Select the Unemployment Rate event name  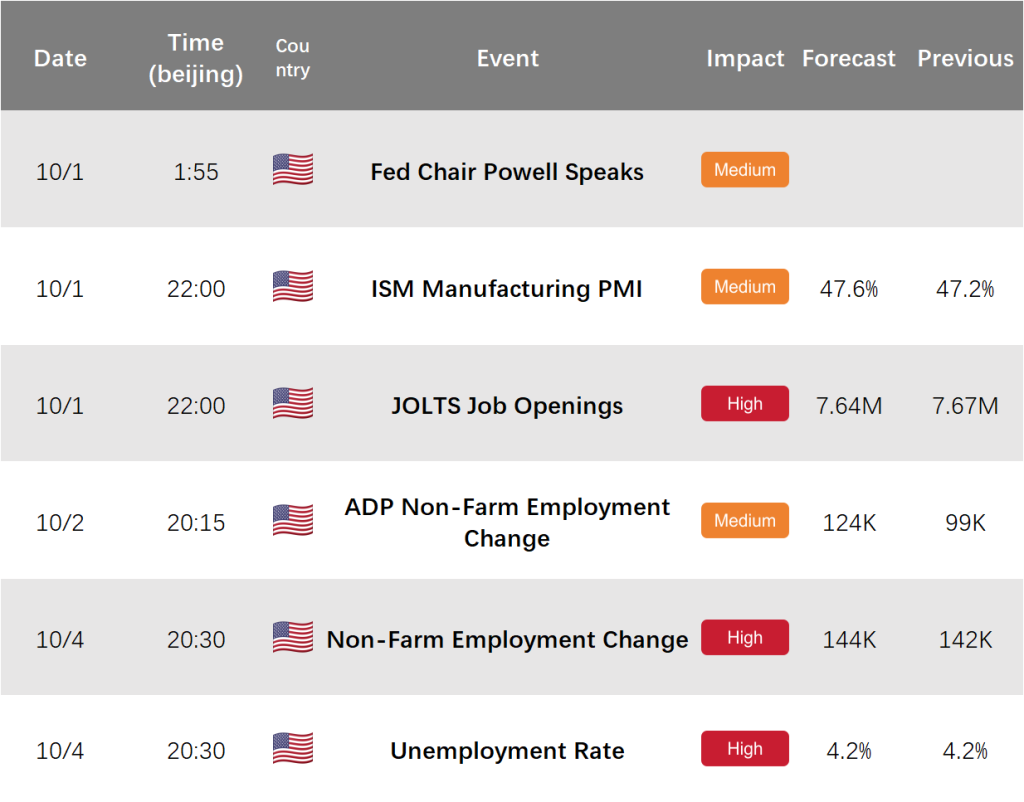pos(507,750)
